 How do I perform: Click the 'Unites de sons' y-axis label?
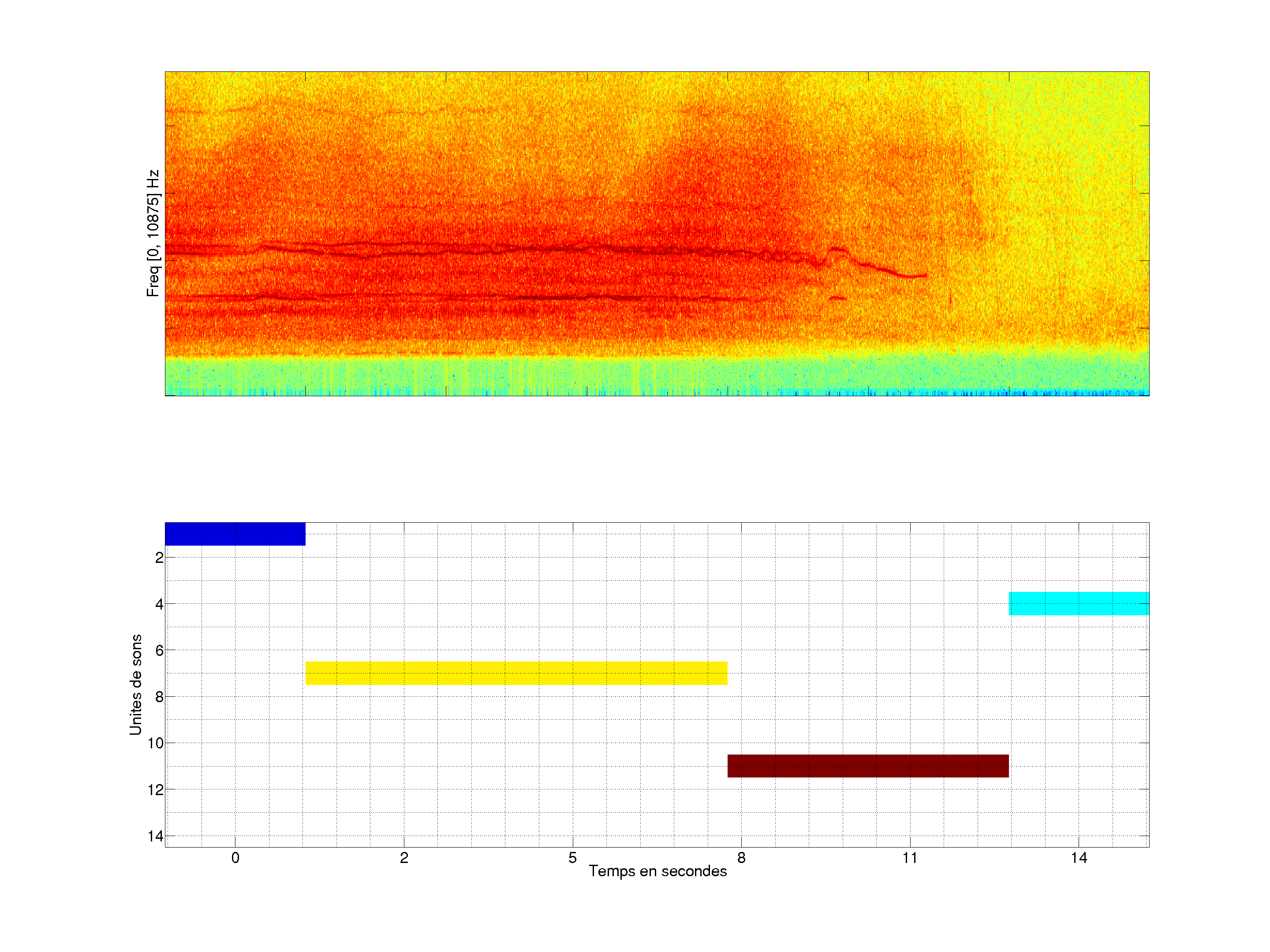click(135, 684)
